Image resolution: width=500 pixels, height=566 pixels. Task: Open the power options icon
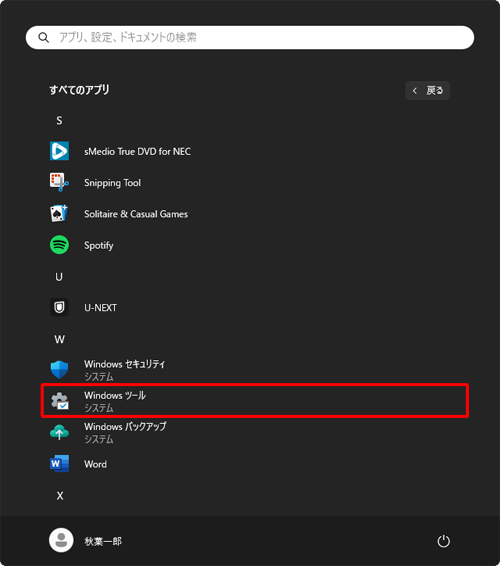point(443,541)
